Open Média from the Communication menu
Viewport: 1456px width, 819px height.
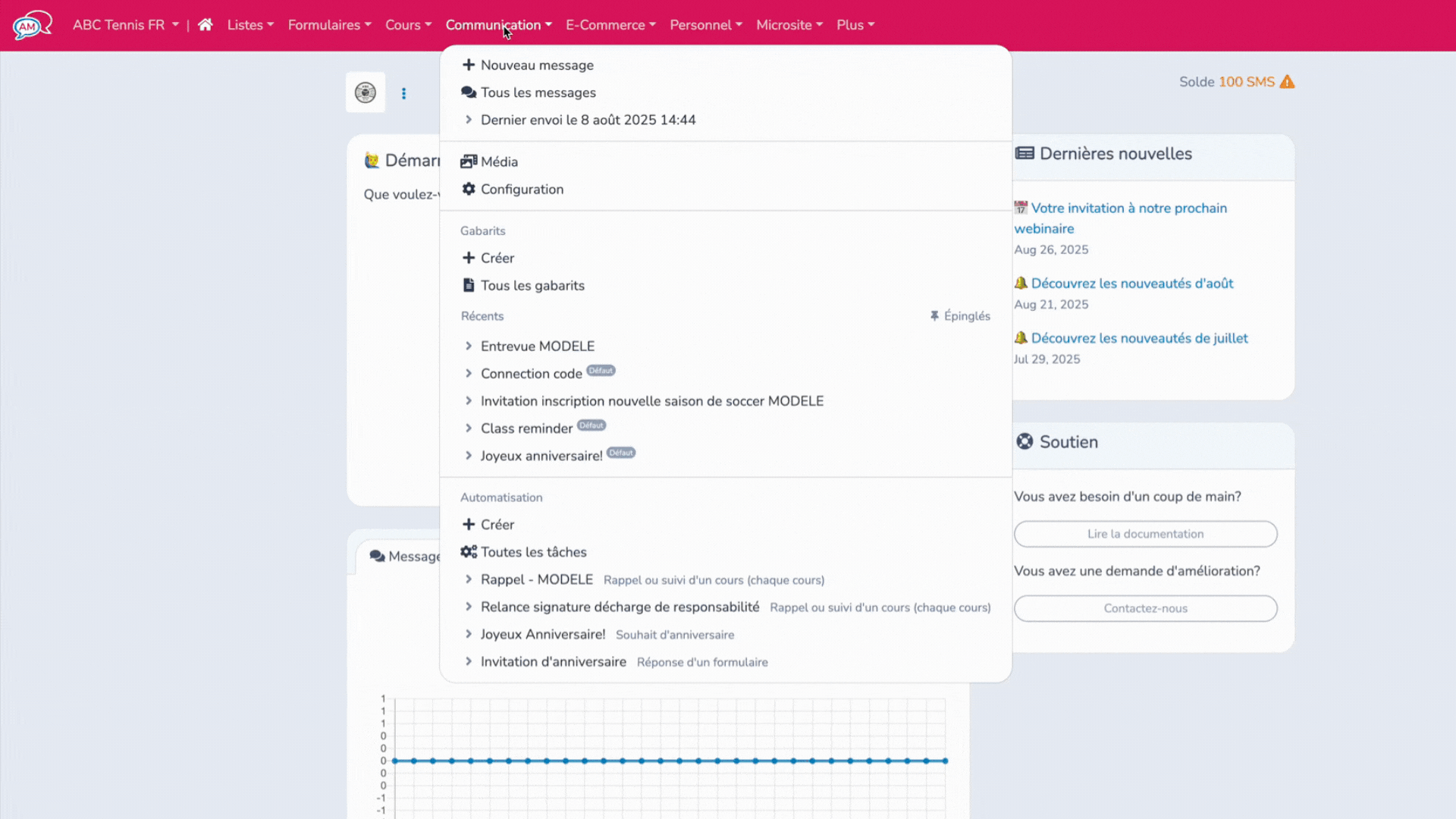pos(498,162)
